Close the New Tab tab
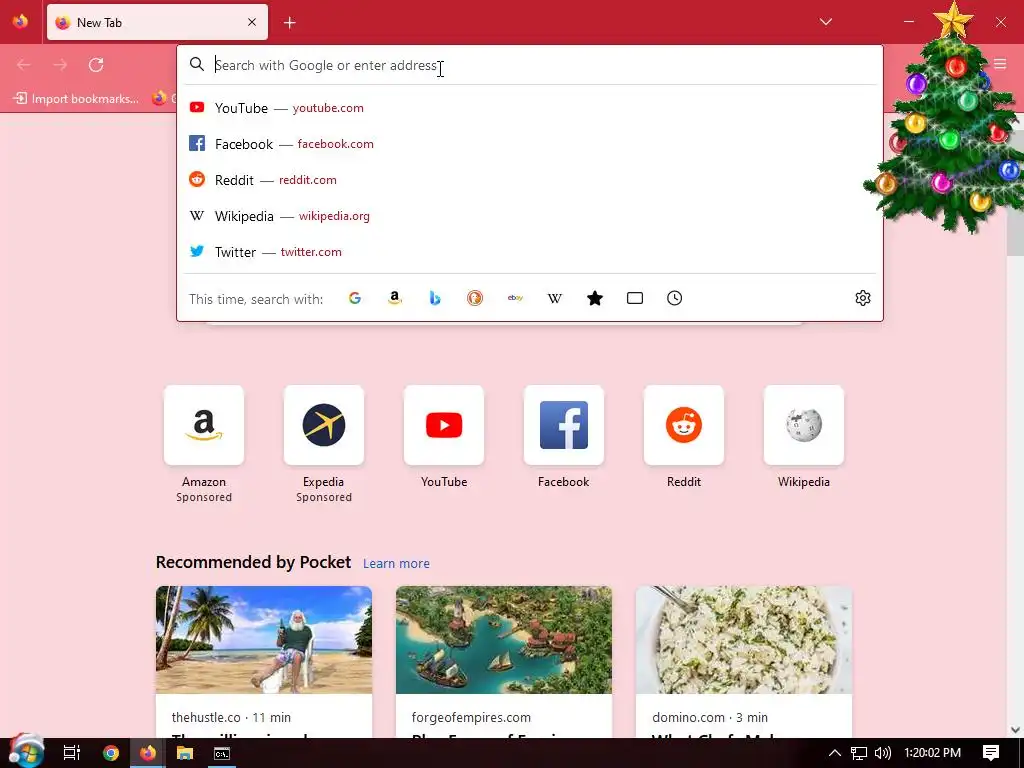 [252, 22]
